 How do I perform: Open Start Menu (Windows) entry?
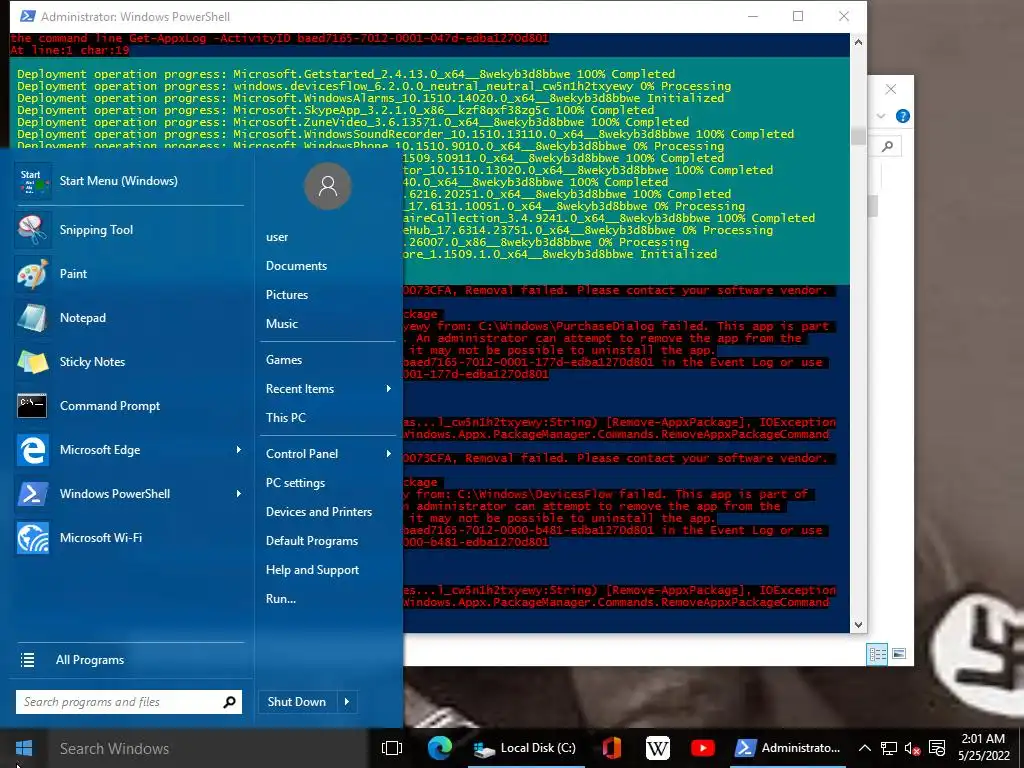point(129,181)
